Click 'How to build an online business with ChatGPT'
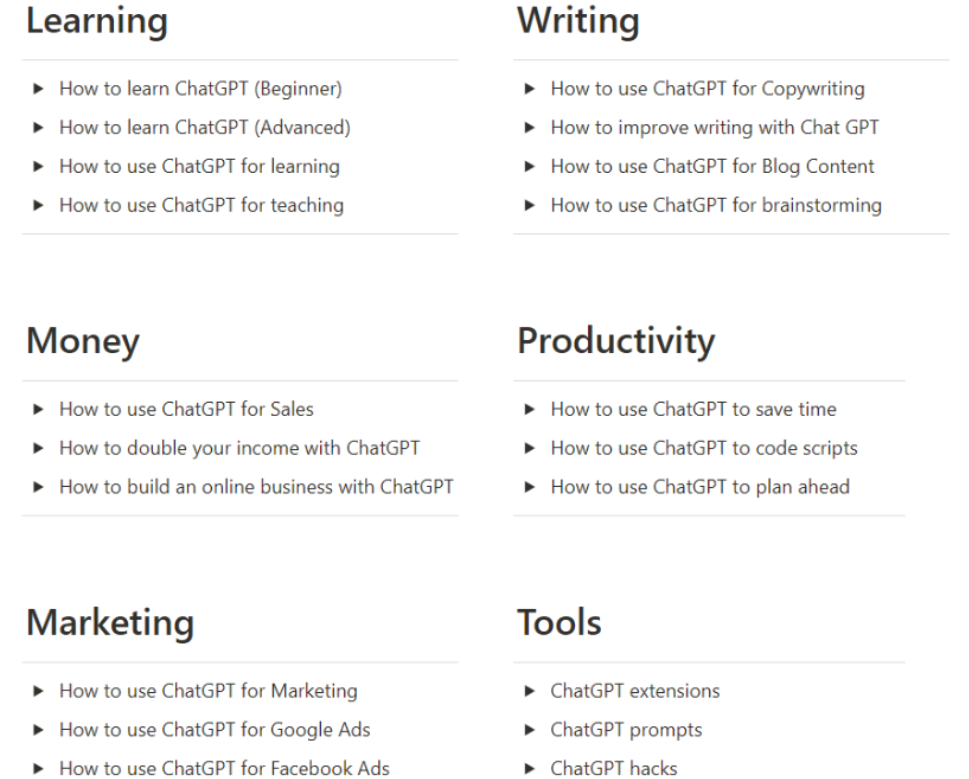This screenshot has height=779, width=969. pyautogui.click(x=256, y=487)
